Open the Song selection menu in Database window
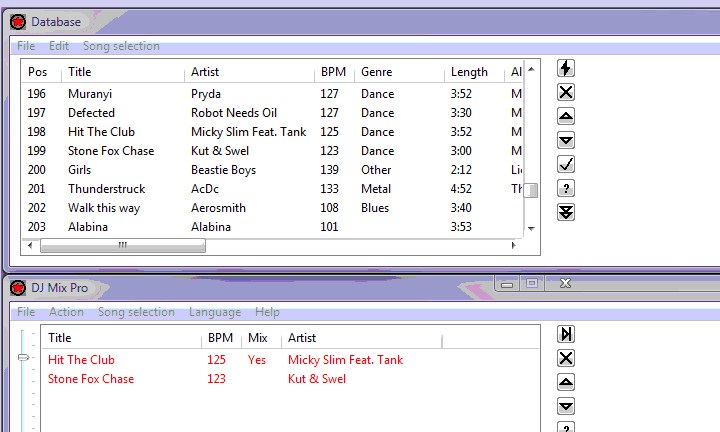The height and width of the screenshot is (432, 720). 121,46
